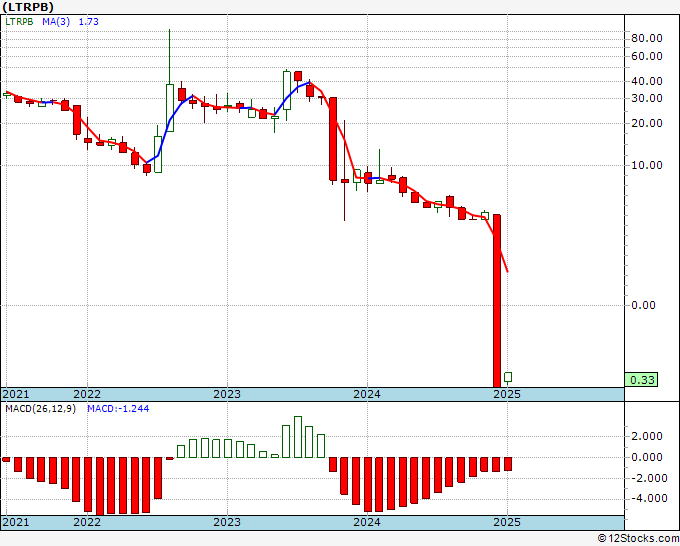
Task: Select the green LTRPB legend label
Action: pyautogui.click(x=19, y=21)
